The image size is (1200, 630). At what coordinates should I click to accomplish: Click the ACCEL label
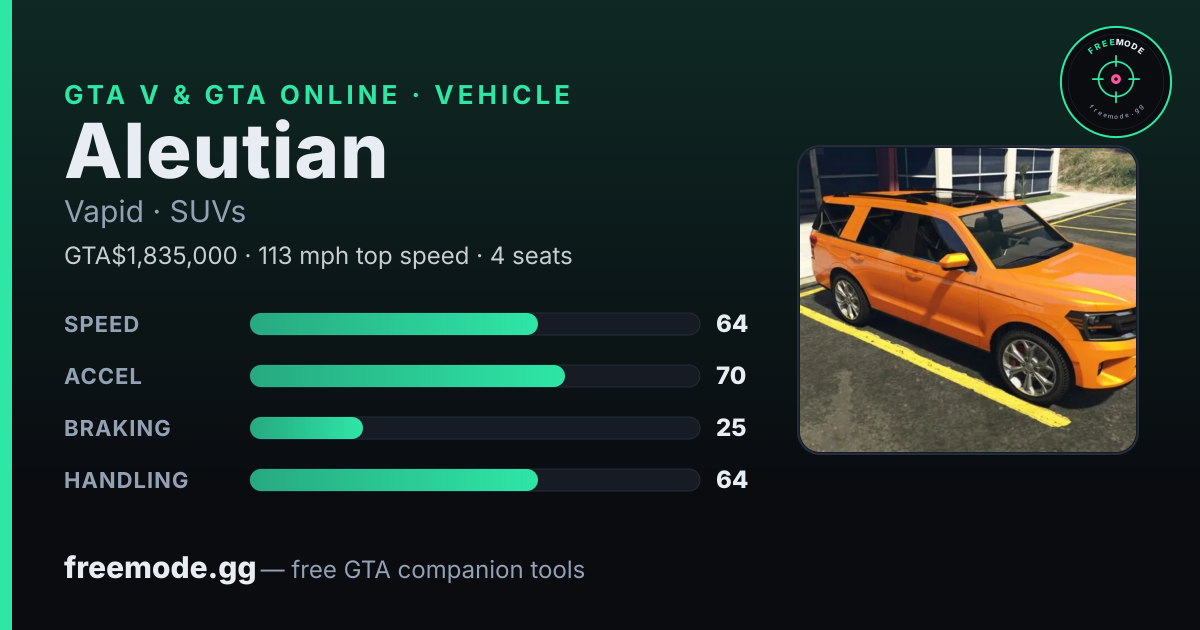[103, 376]
